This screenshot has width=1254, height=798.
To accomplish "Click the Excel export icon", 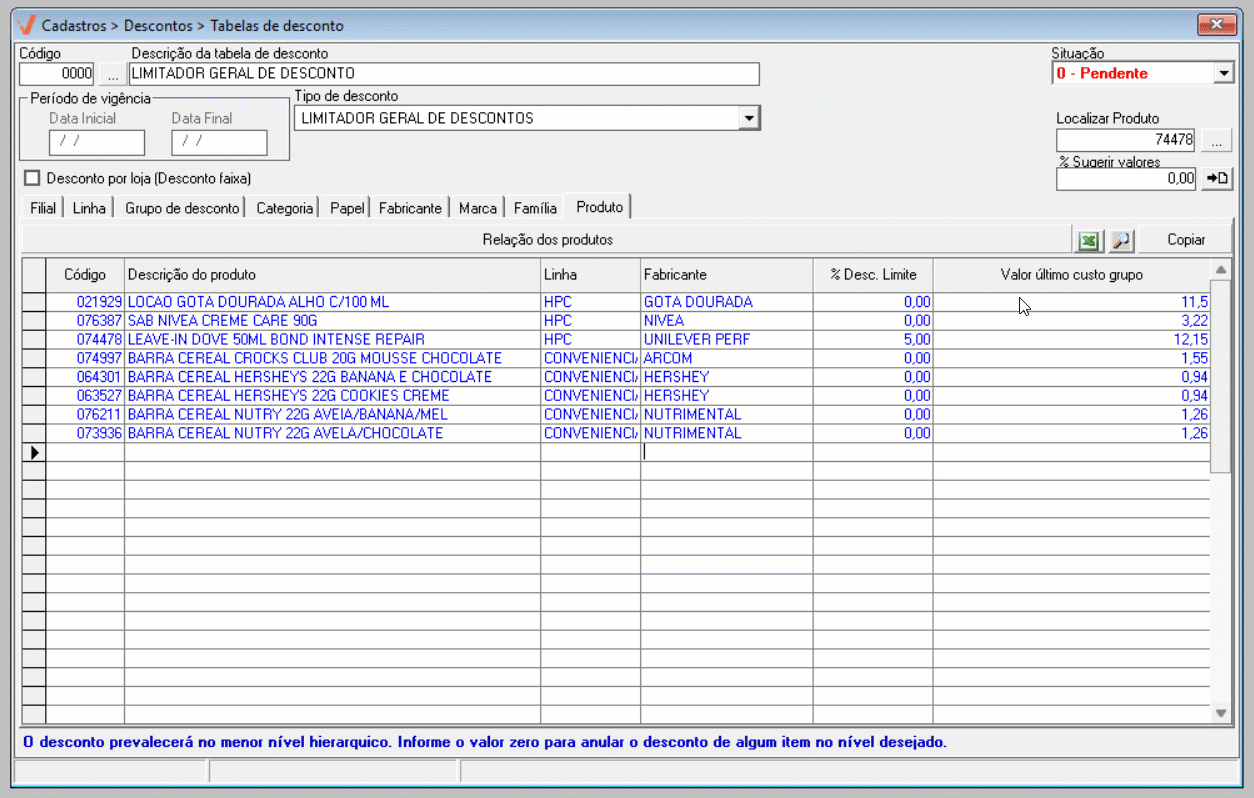I will (1088, 240).
